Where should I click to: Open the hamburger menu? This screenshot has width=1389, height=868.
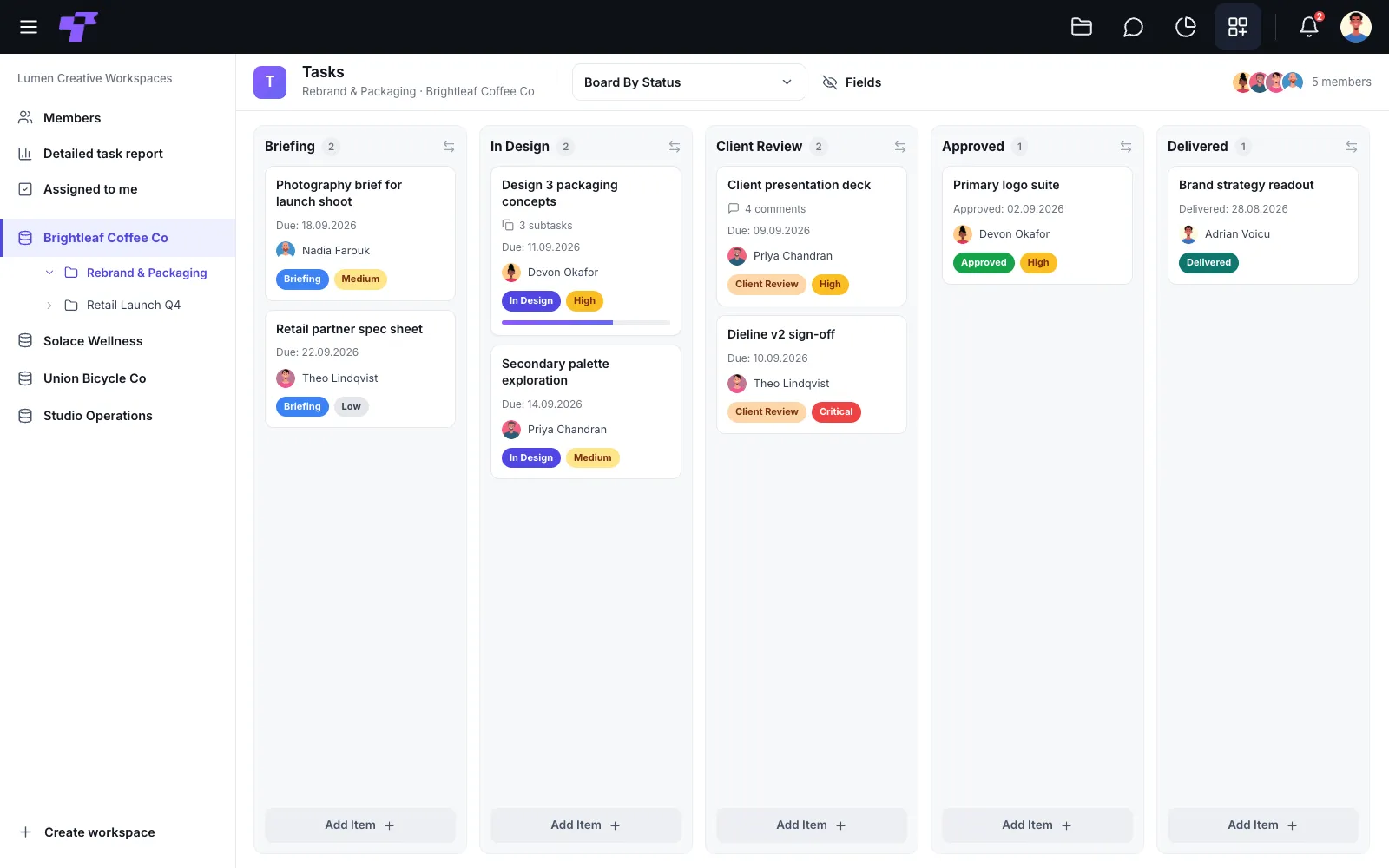[x=29, y=27]
